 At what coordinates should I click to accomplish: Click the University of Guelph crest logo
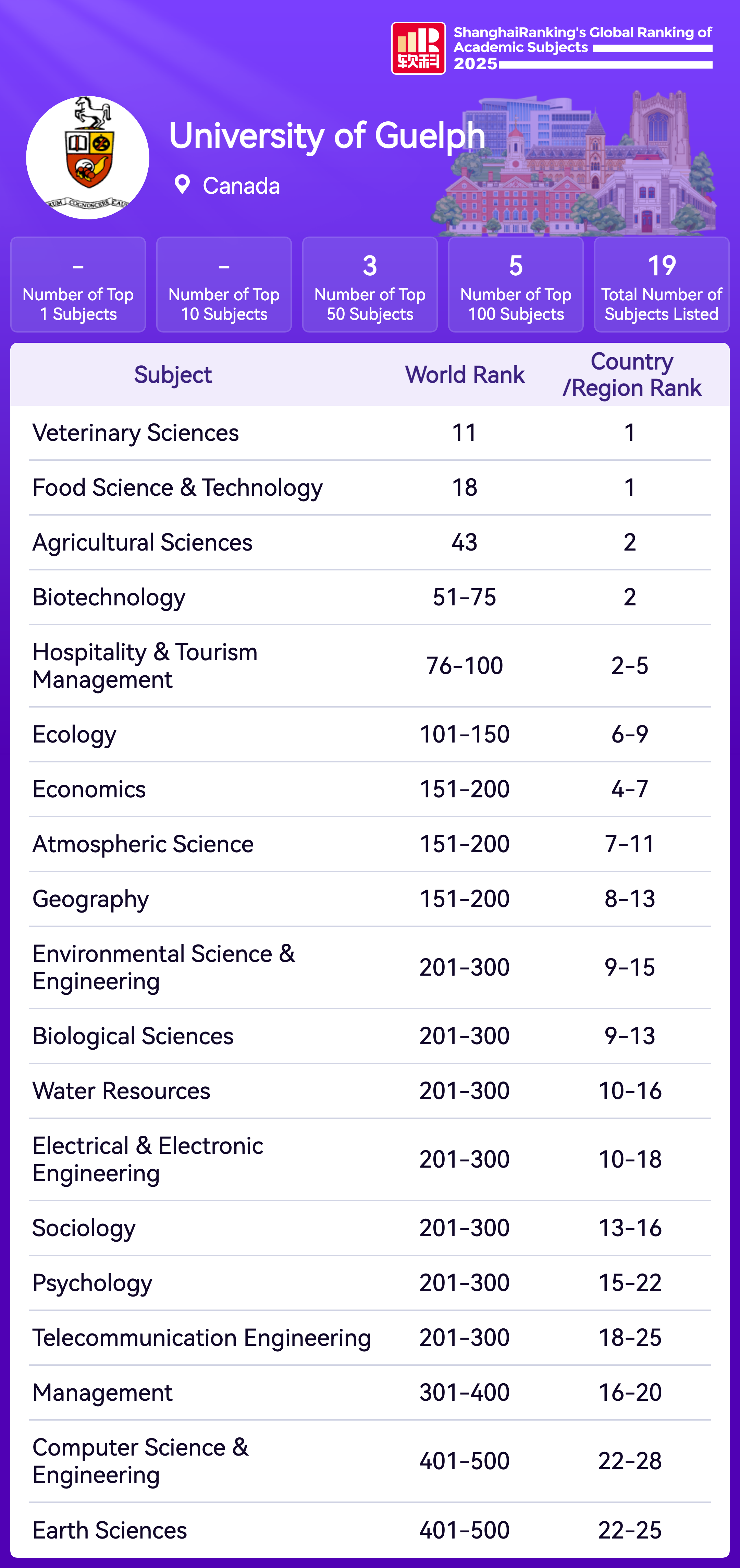pos(88,158)
